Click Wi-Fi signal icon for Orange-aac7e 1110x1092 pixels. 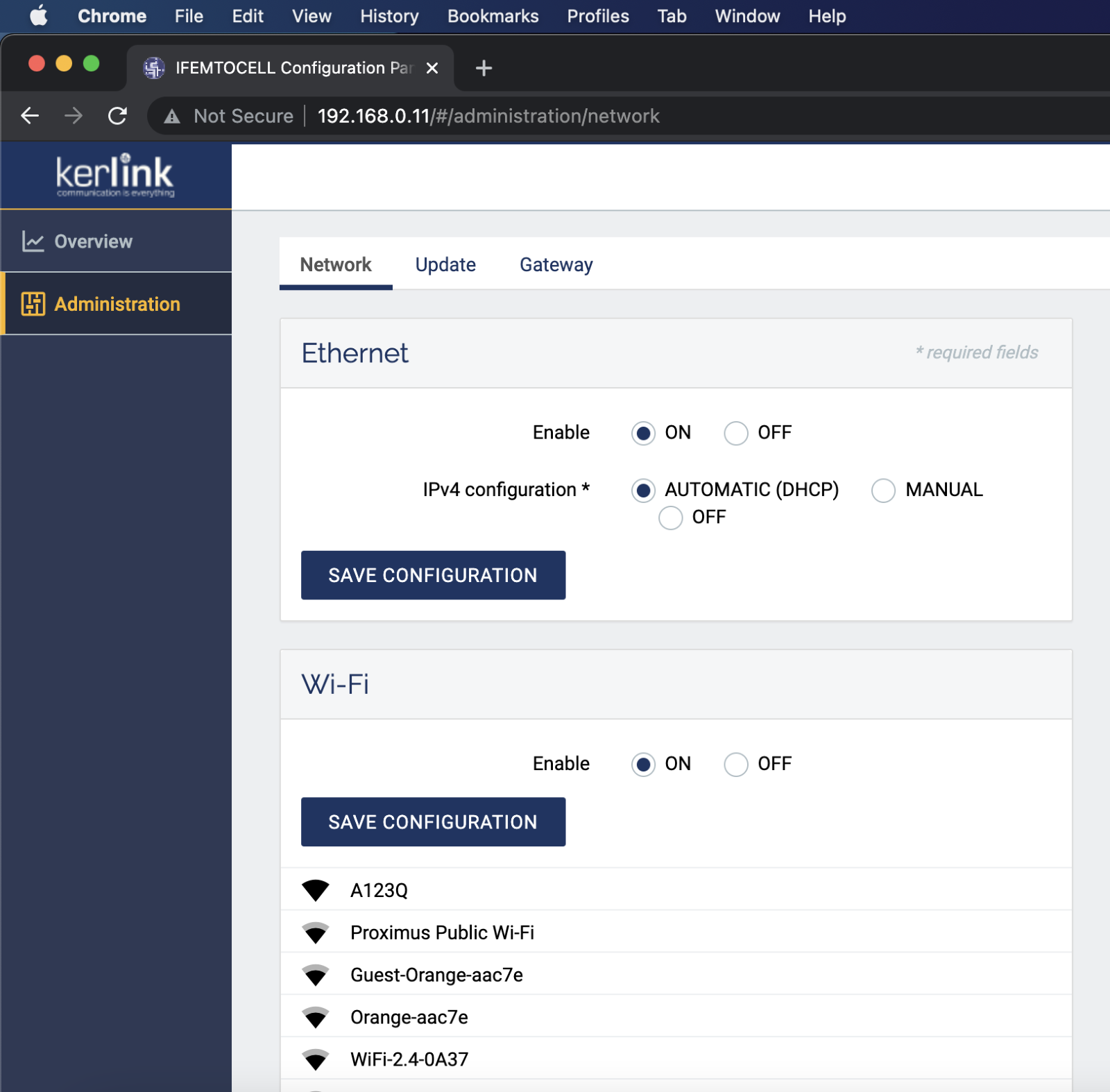pos(316,1017)
